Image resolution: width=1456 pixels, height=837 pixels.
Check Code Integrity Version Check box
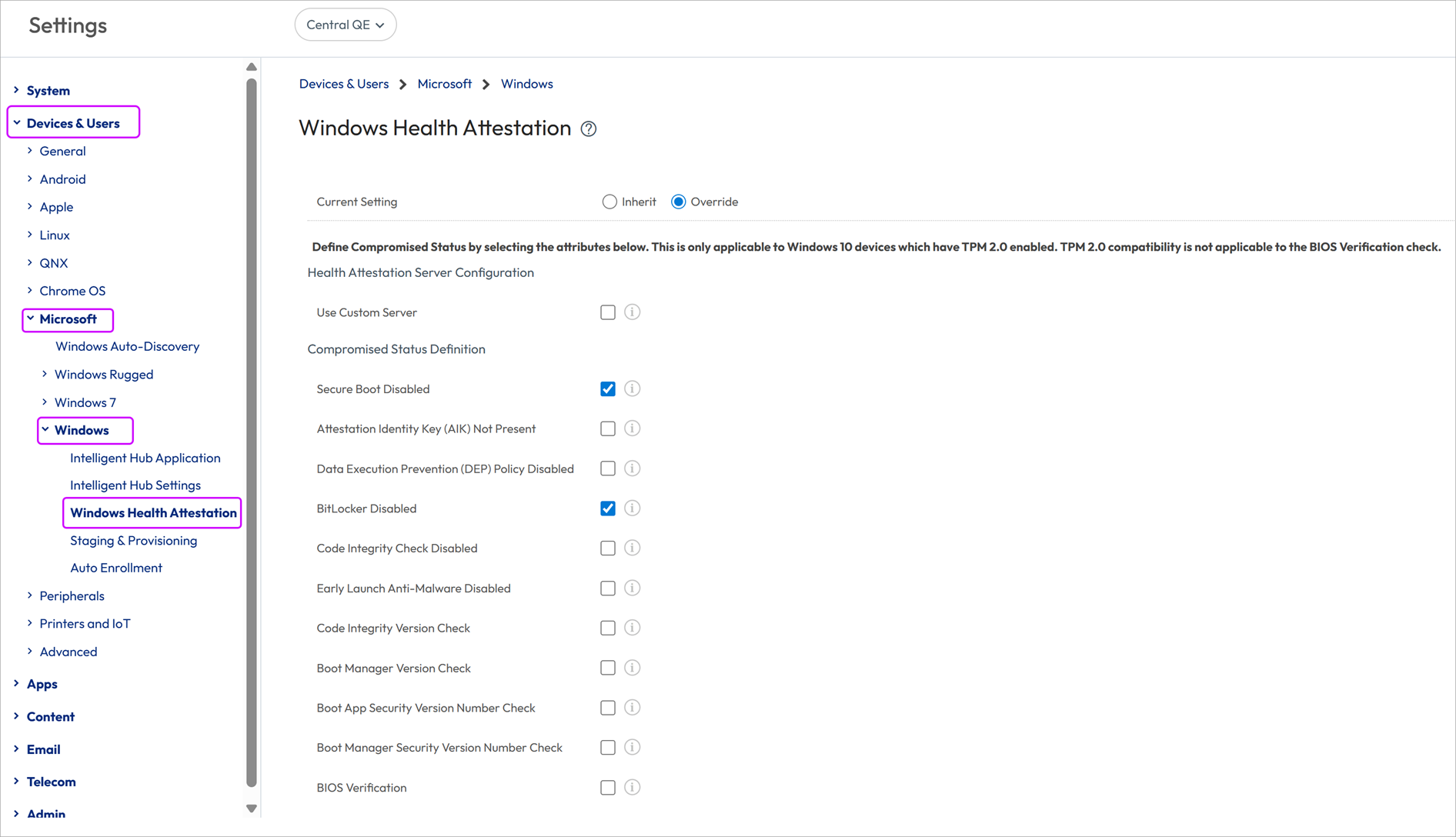click(x=608, y=629)
